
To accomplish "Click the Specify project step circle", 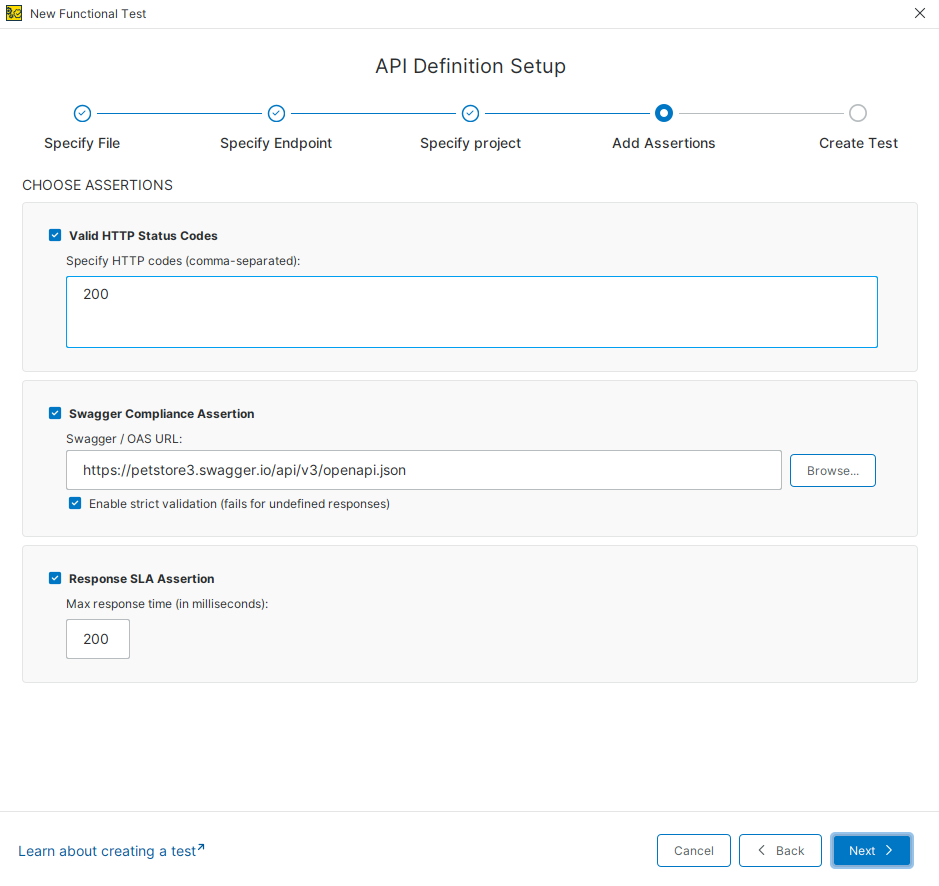I will pos(470,113).
